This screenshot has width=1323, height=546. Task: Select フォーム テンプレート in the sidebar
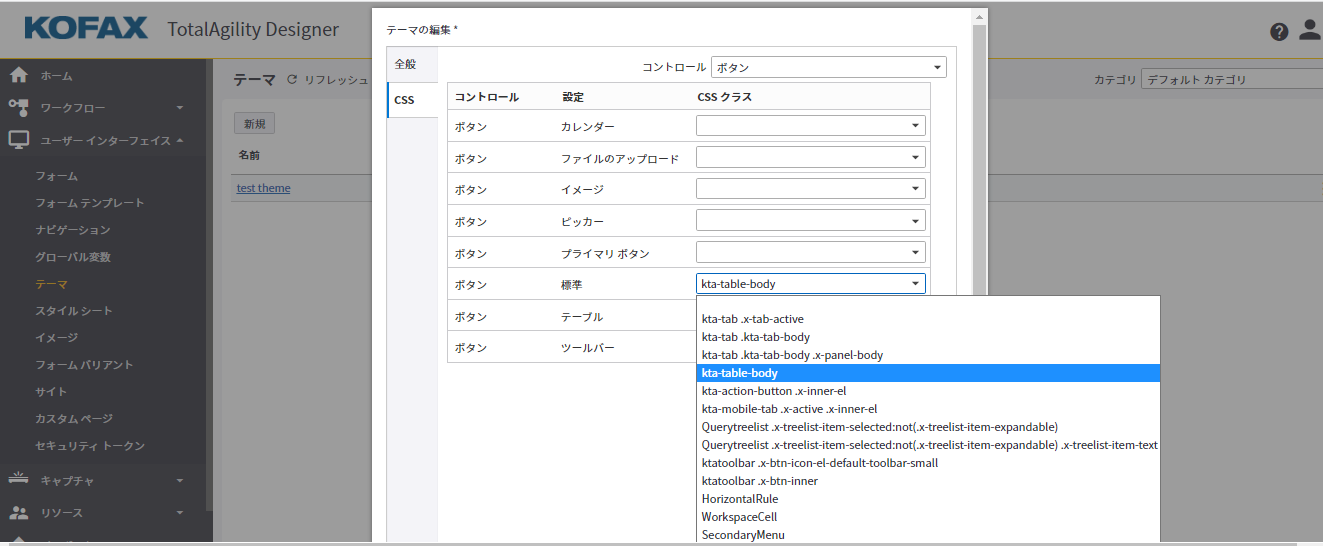(90, 203)
